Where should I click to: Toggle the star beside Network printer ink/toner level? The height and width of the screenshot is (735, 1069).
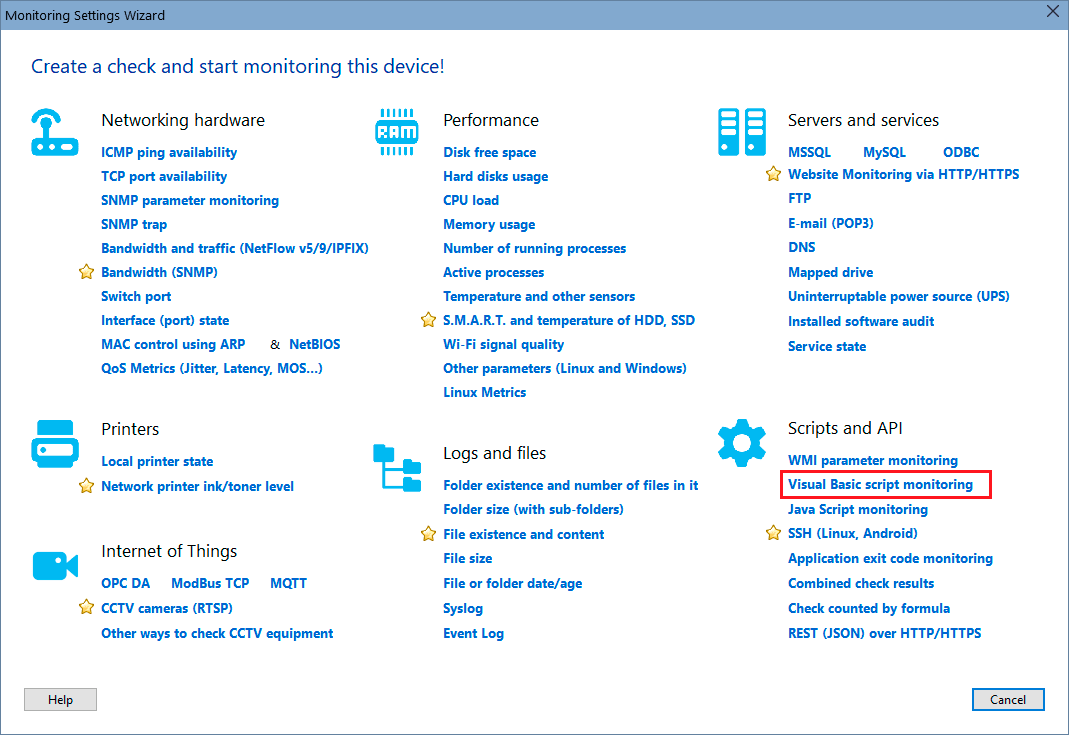[86, 486]
